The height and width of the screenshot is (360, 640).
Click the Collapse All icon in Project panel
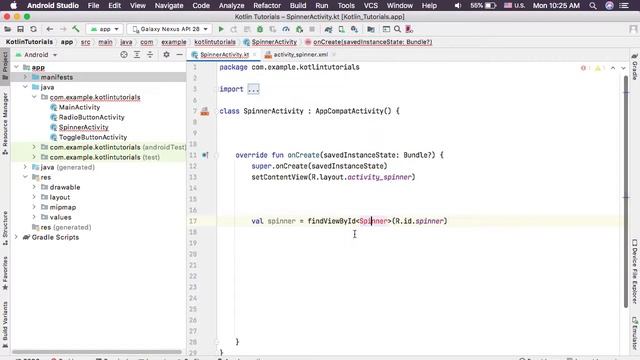click(x=150, y=55)
